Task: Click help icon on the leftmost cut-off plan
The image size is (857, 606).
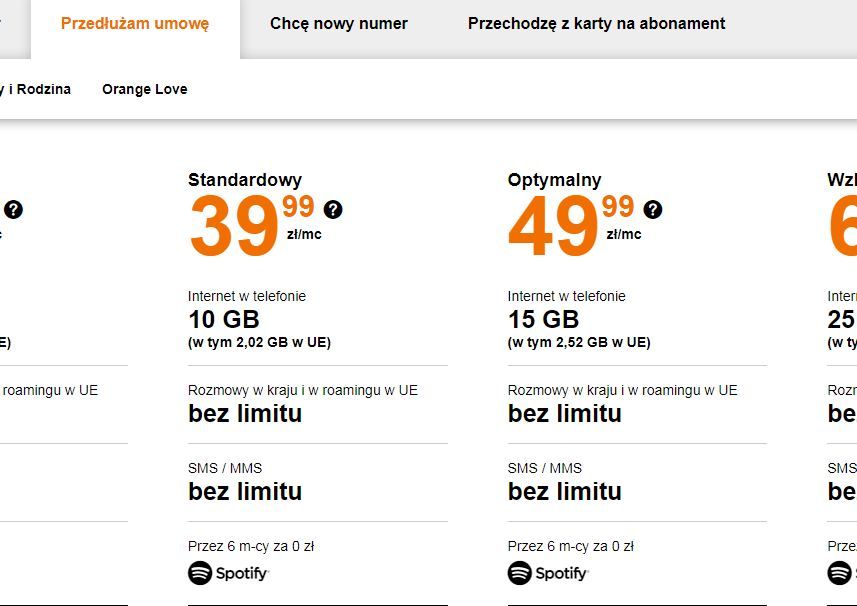Action: coord(13,210)
